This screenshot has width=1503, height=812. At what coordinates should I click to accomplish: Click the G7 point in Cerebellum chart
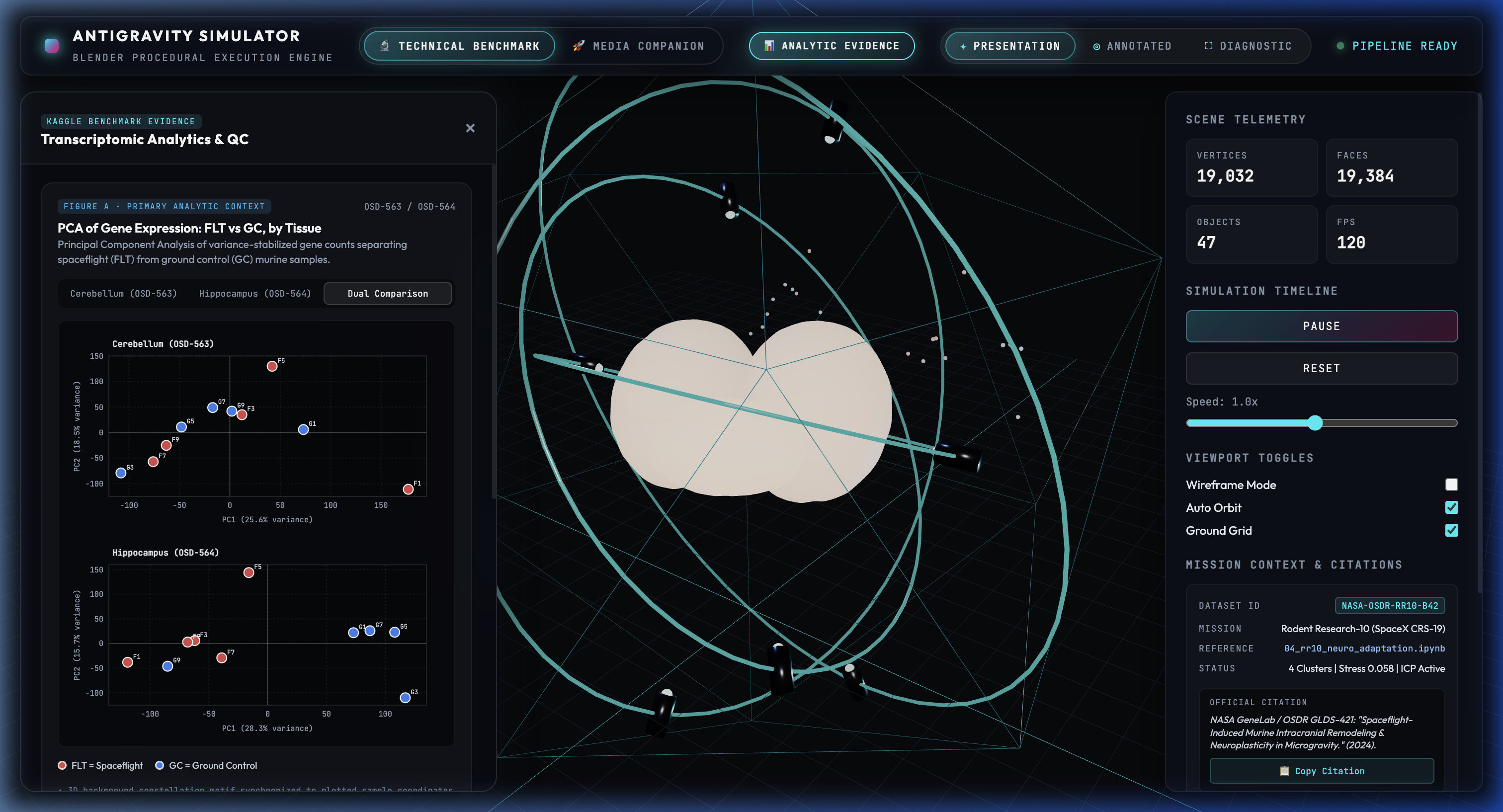pos(213,407)
